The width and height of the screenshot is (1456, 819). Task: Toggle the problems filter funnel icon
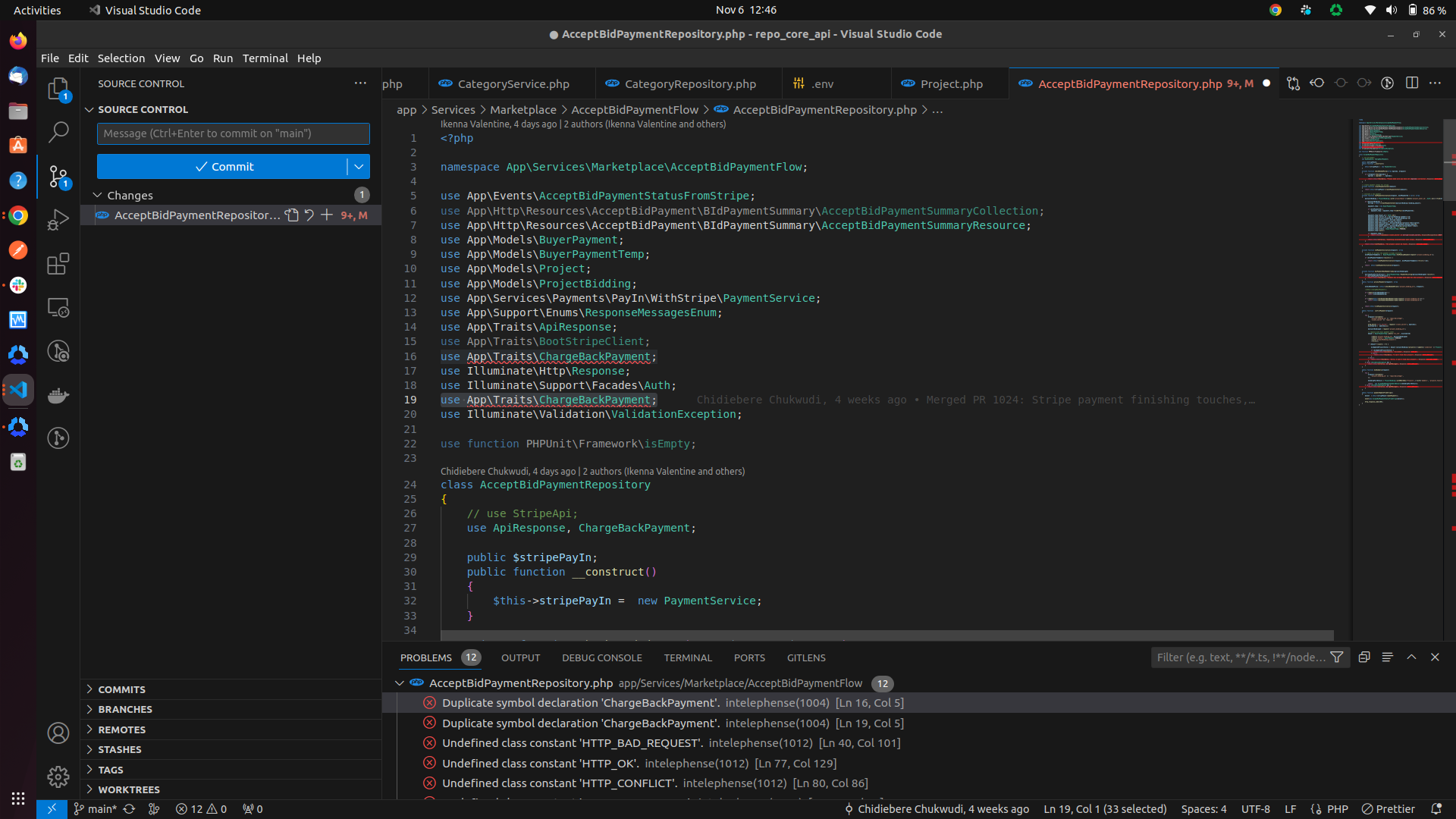point(1337,657)
